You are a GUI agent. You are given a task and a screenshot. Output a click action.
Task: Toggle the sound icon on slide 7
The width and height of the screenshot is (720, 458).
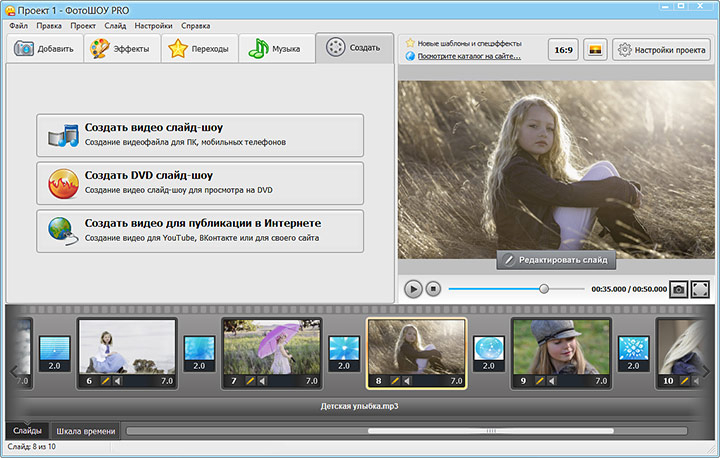262,381
